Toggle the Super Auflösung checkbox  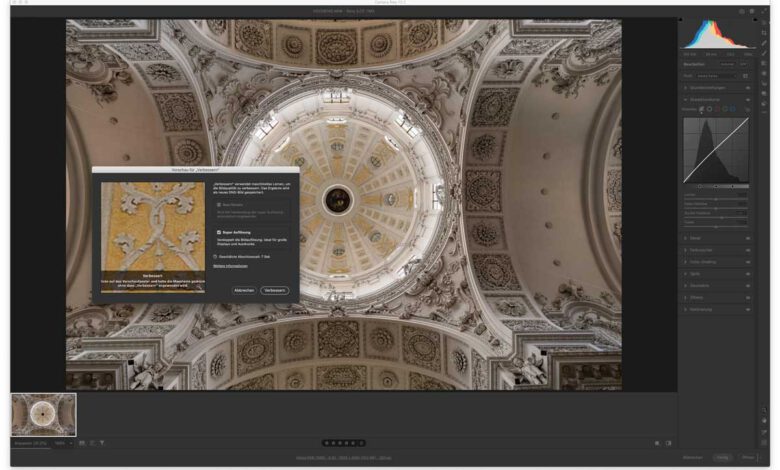(219, 232)
